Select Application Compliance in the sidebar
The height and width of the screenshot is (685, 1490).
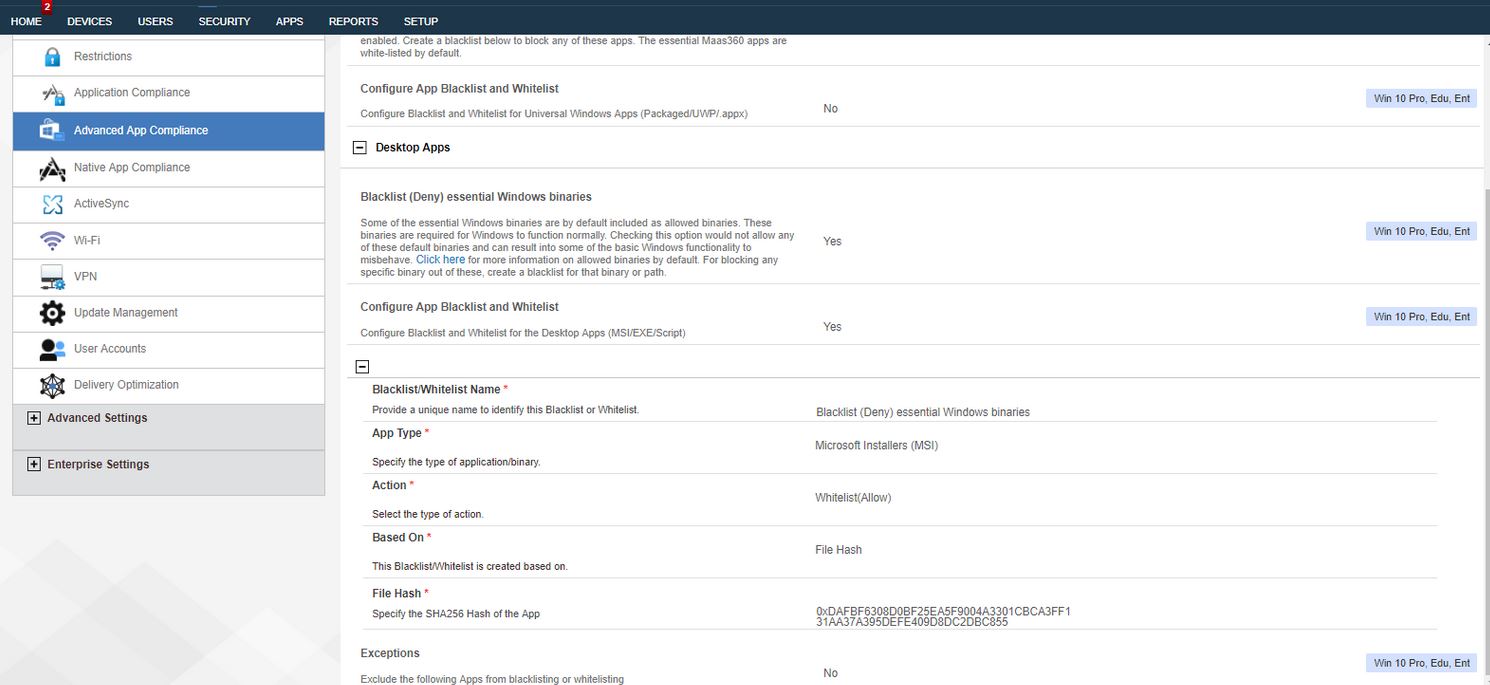click(168, 93)
